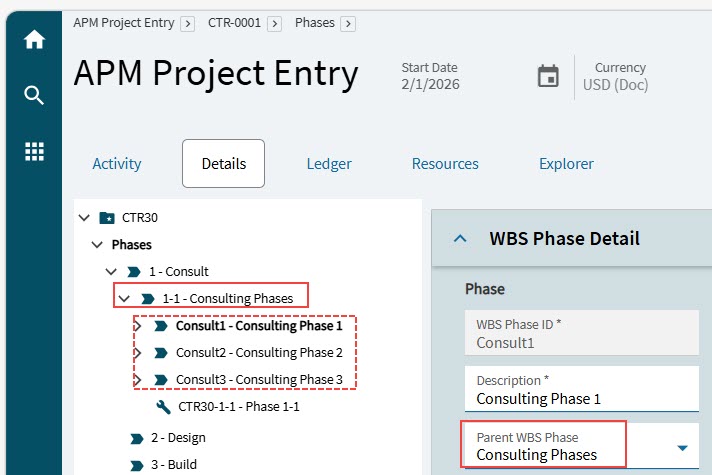Click the CTR-0001 breadcrumb link
The height and width of the screenshot is (475, 712).
pos(234,23)
